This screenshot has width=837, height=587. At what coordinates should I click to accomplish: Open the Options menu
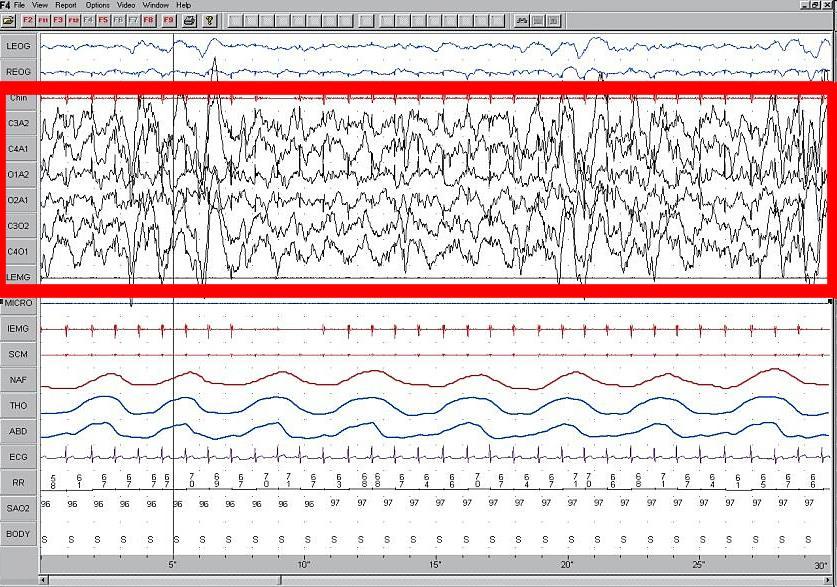click(x=98, y=5)
